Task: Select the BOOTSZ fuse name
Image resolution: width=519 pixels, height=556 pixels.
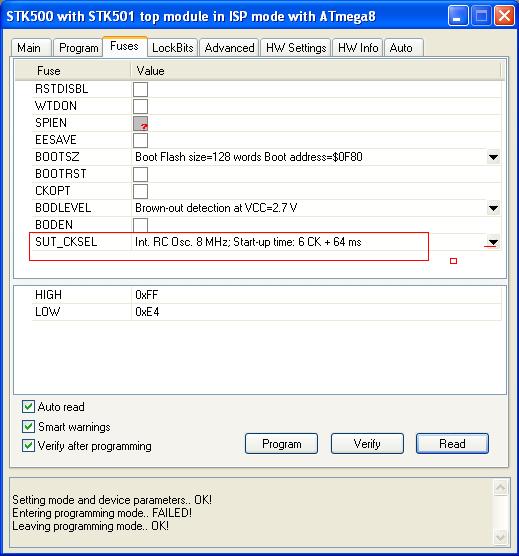Action: [57, 157]
